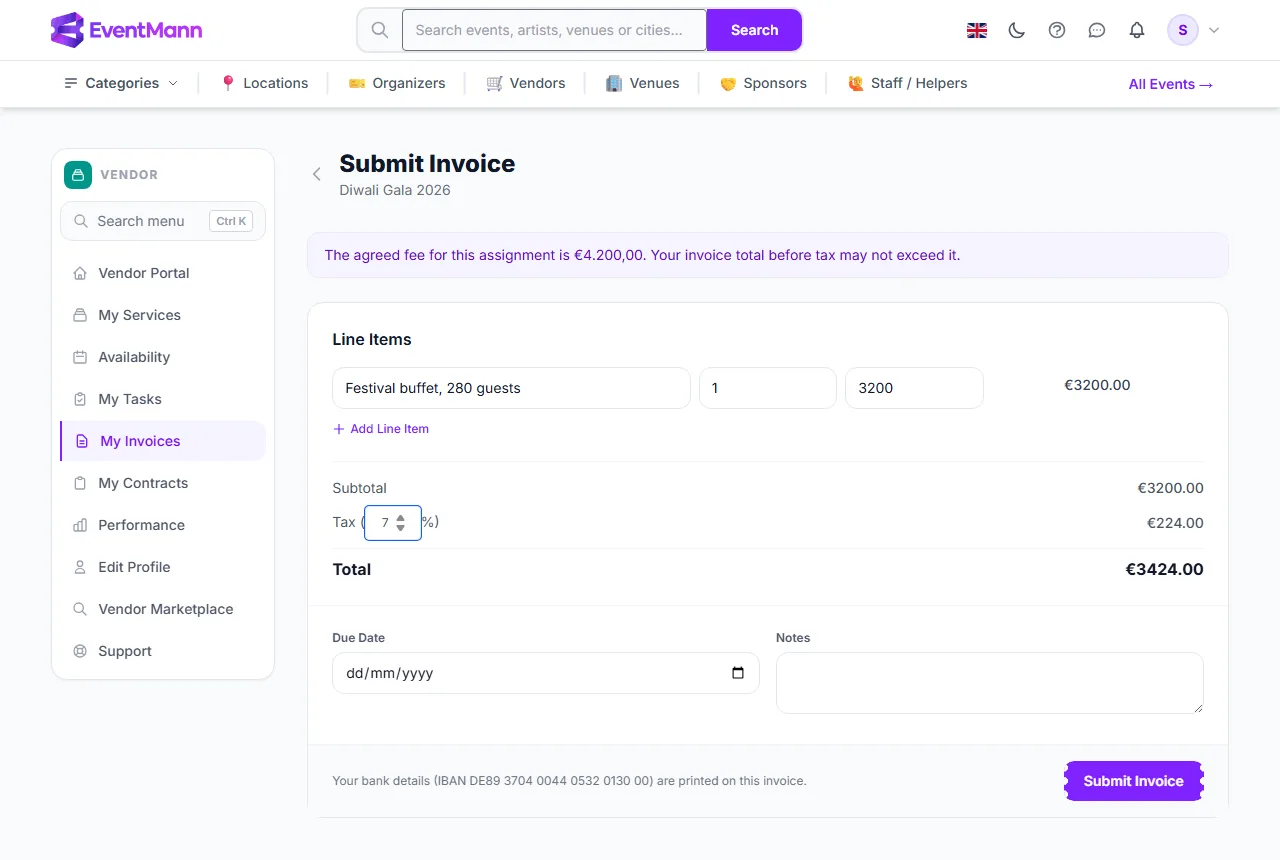This screenshot has width=1280, height=860.
Task: Click the main Search button
Action: [x=754, y=30]
